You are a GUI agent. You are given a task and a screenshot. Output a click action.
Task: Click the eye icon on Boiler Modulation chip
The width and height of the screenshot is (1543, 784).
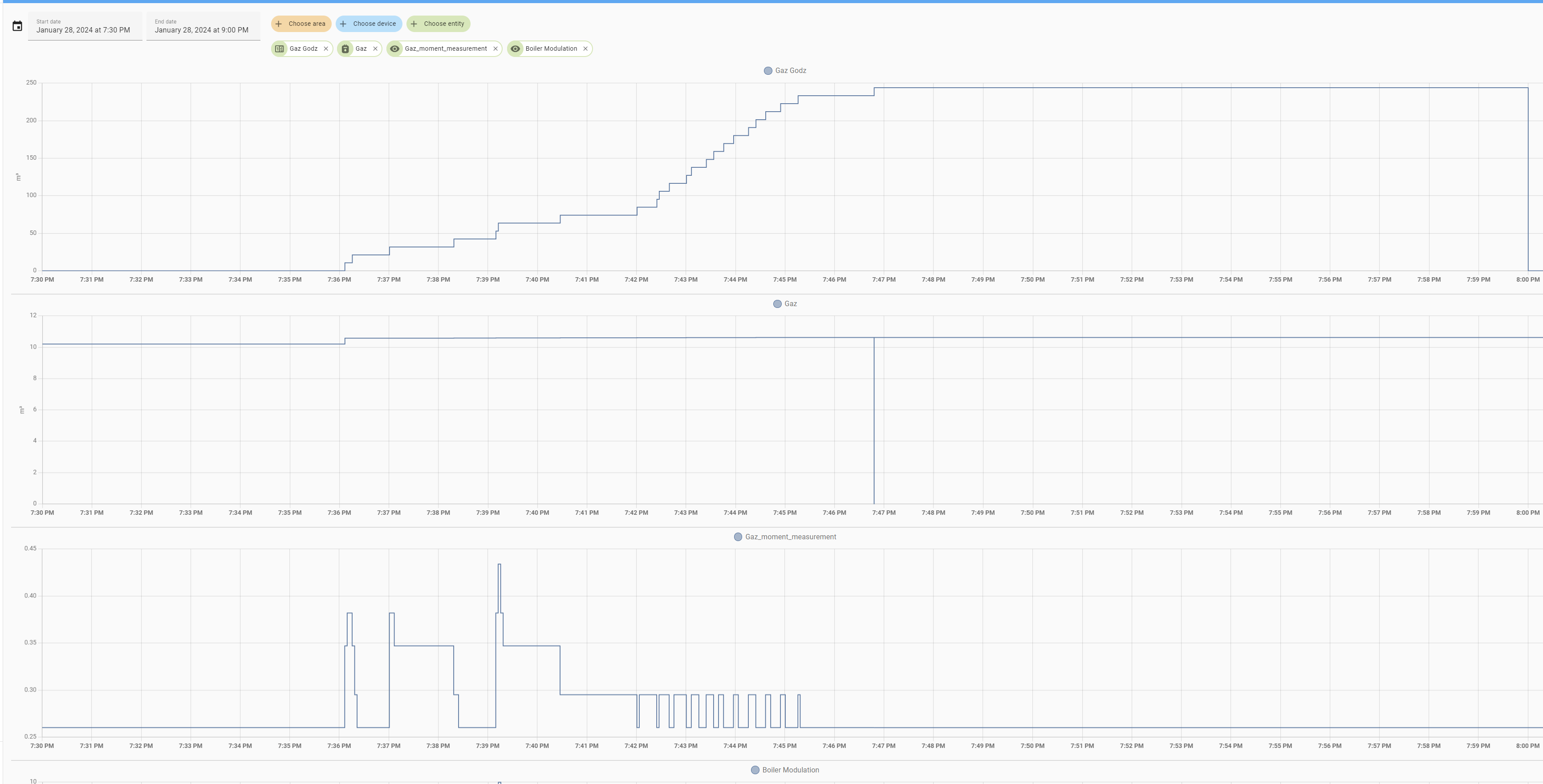pyautogui.click(x=515, y=48)
